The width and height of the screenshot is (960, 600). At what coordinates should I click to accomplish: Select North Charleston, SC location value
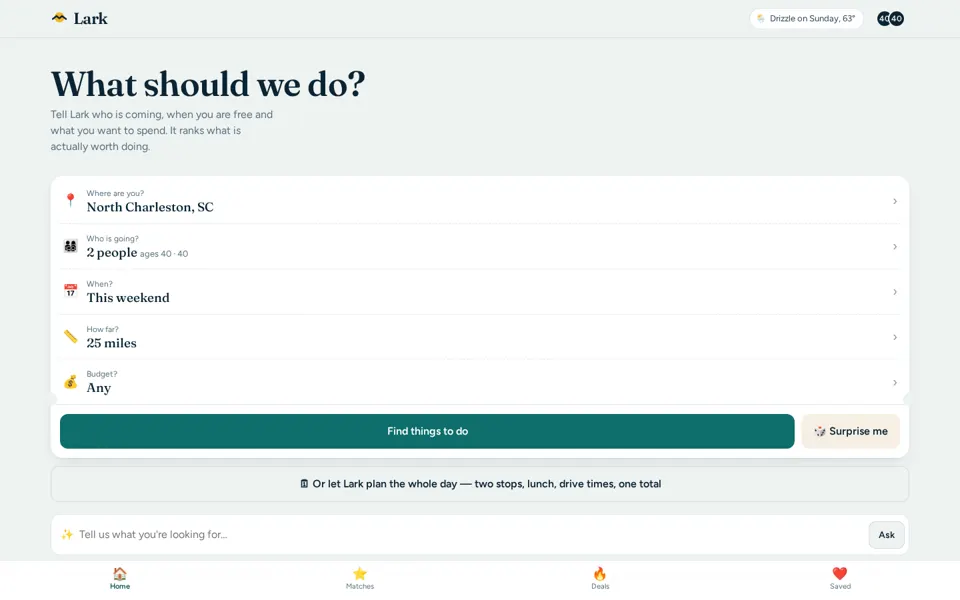(x=150, y=208)
